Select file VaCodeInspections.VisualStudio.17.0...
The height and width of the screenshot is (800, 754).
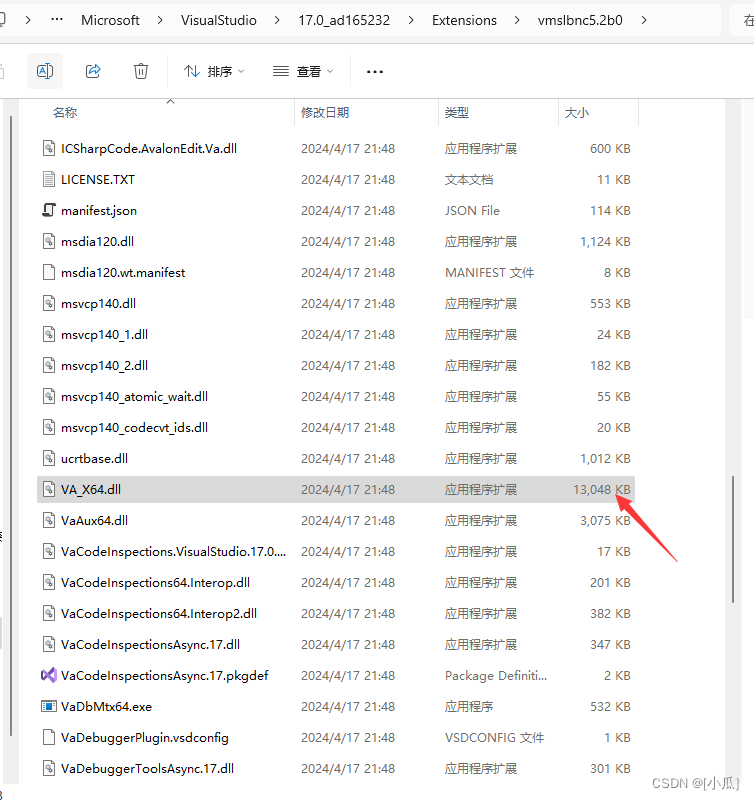coord(336,552)
